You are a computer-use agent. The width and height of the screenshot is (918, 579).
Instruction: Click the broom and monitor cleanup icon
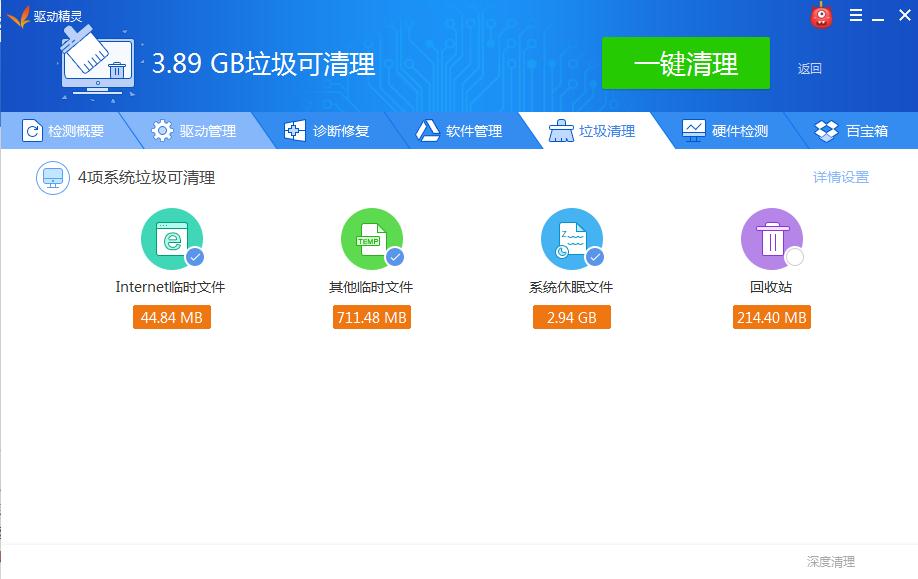[98, 63]
